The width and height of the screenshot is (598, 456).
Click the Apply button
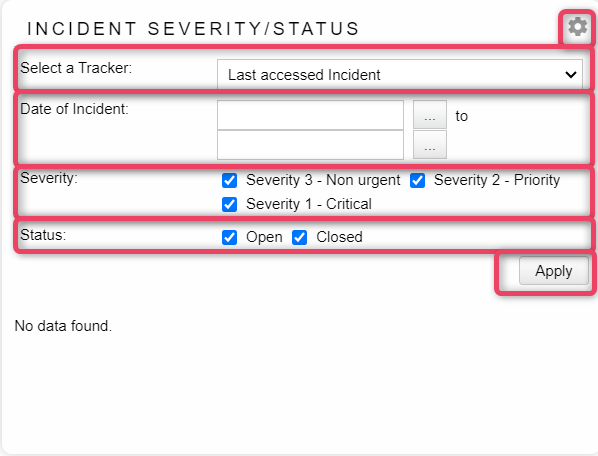[554, 271]
